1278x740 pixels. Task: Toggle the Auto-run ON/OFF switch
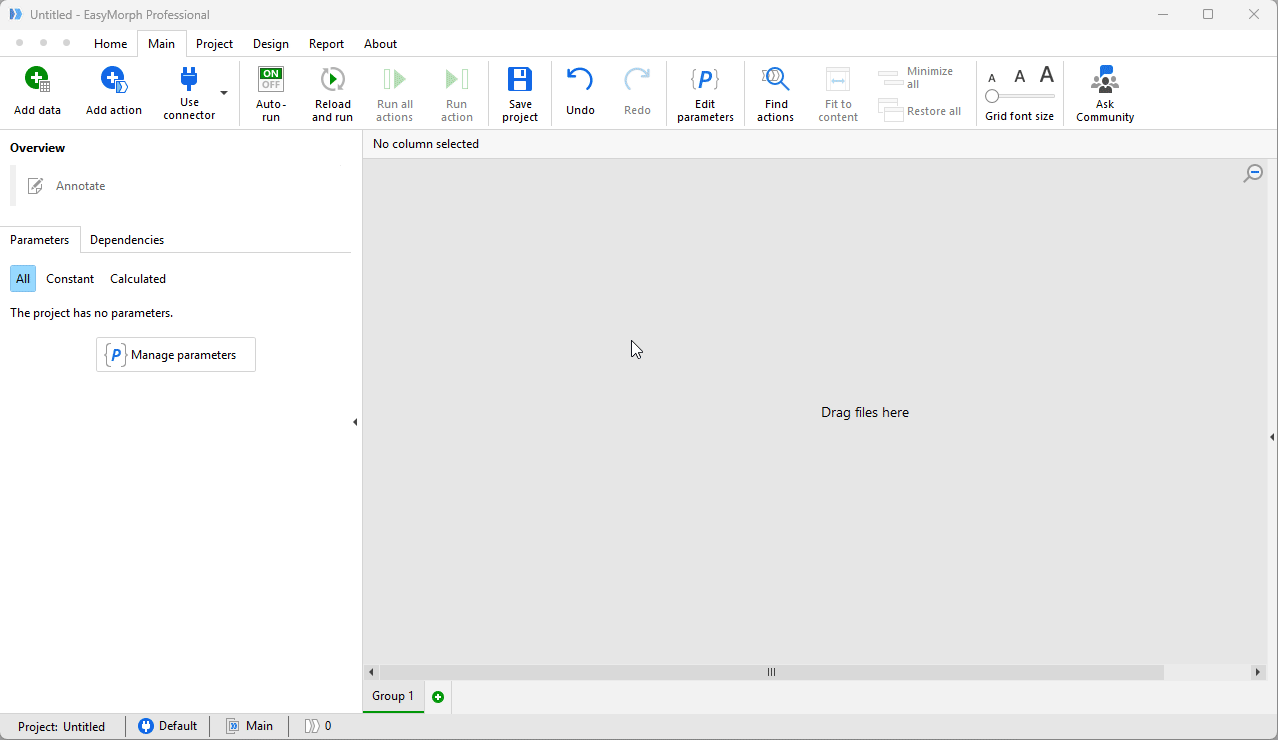[x=271, y=79]
